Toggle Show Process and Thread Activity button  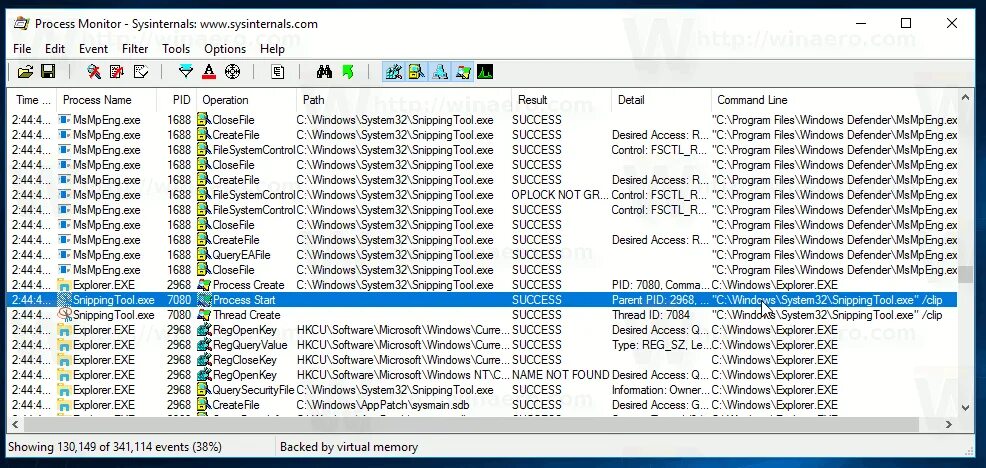tap(463, 72)
